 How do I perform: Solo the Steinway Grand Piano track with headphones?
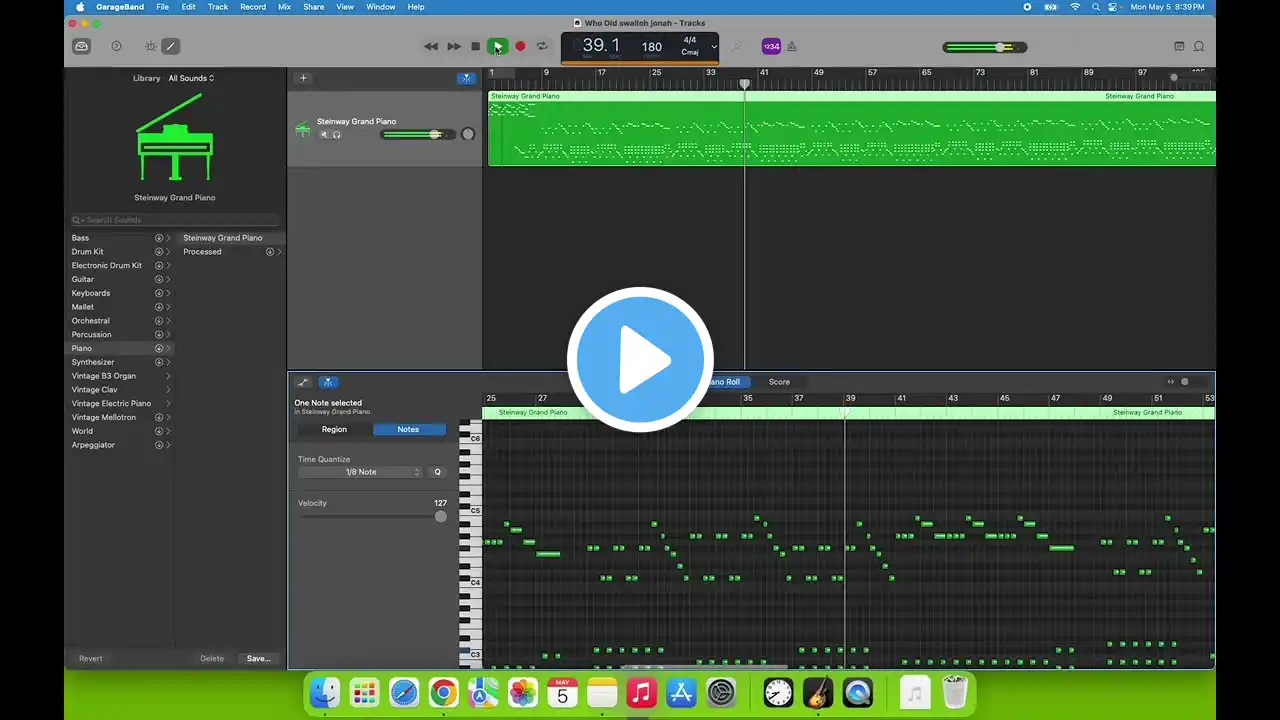pyautogui.click(x=336, y=134)
